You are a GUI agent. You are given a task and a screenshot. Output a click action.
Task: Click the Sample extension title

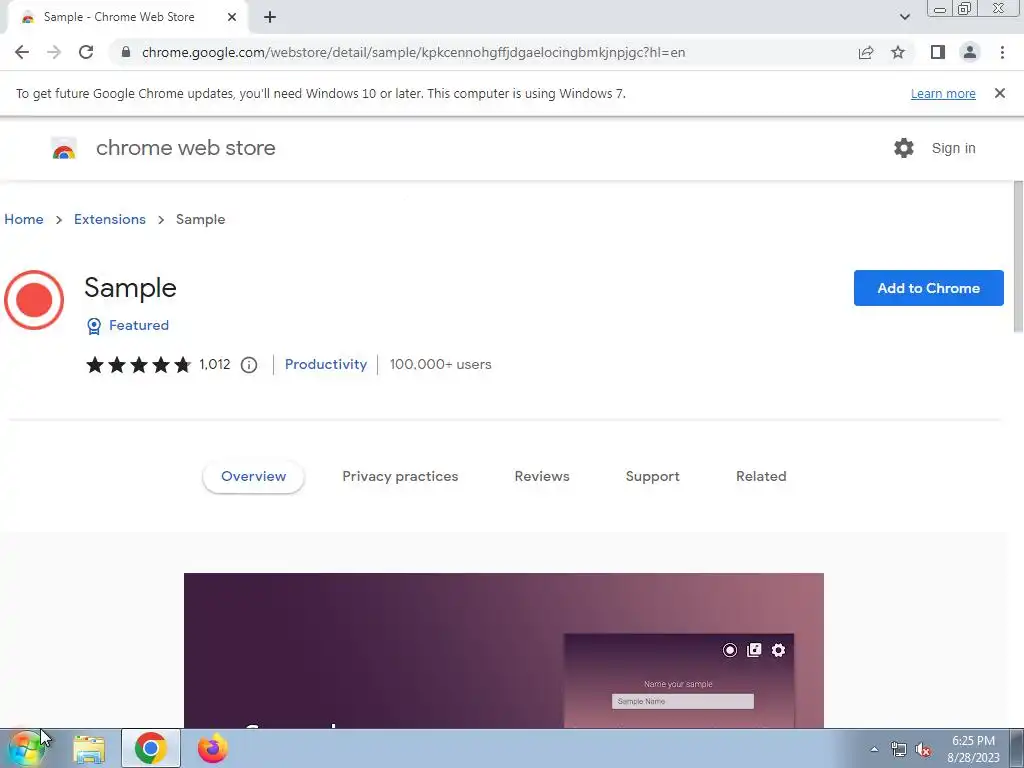131,288
